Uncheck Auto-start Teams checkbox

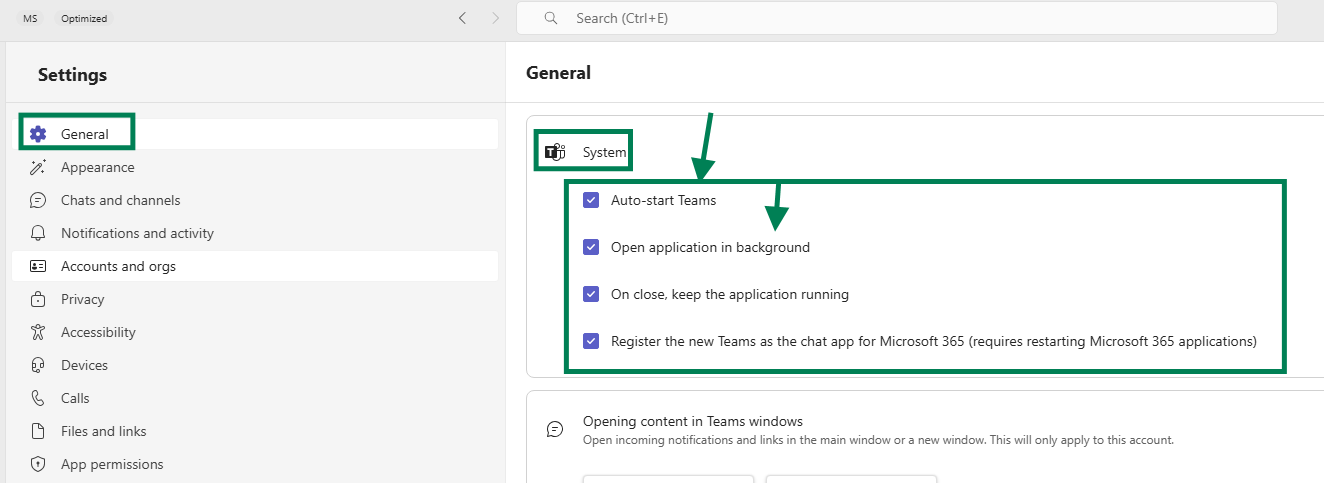pyautogui.click(x=591, y=200)
